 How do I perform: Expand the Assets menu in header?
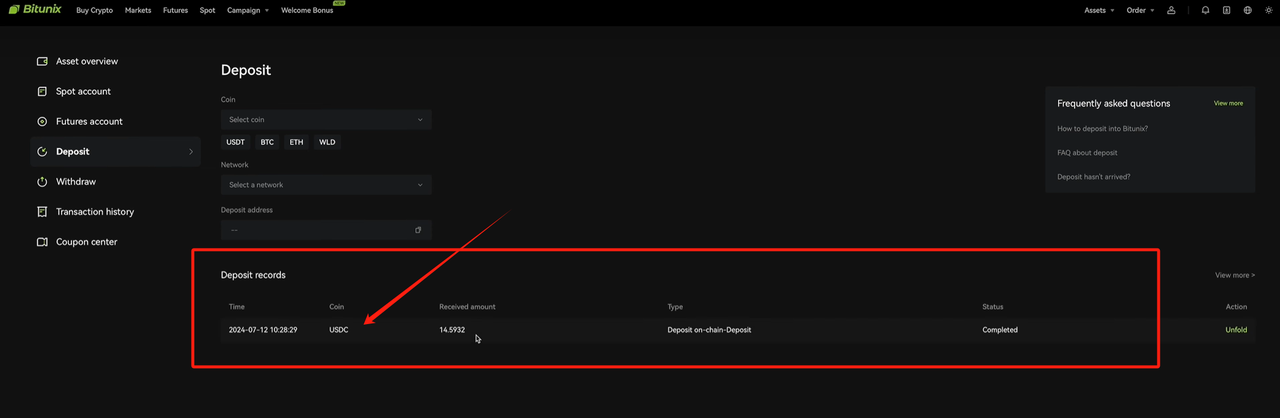click(1099, 10)
